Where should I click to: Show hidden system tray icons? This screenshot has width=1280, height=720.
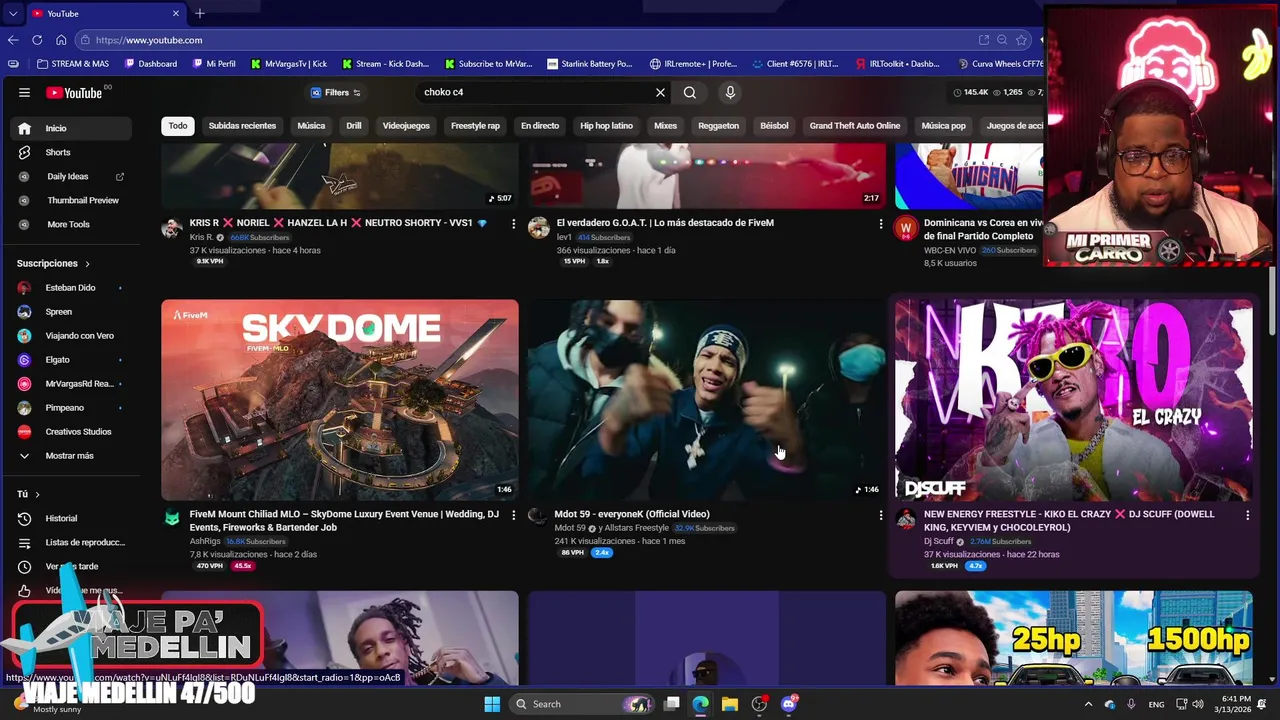point(1088,704)
